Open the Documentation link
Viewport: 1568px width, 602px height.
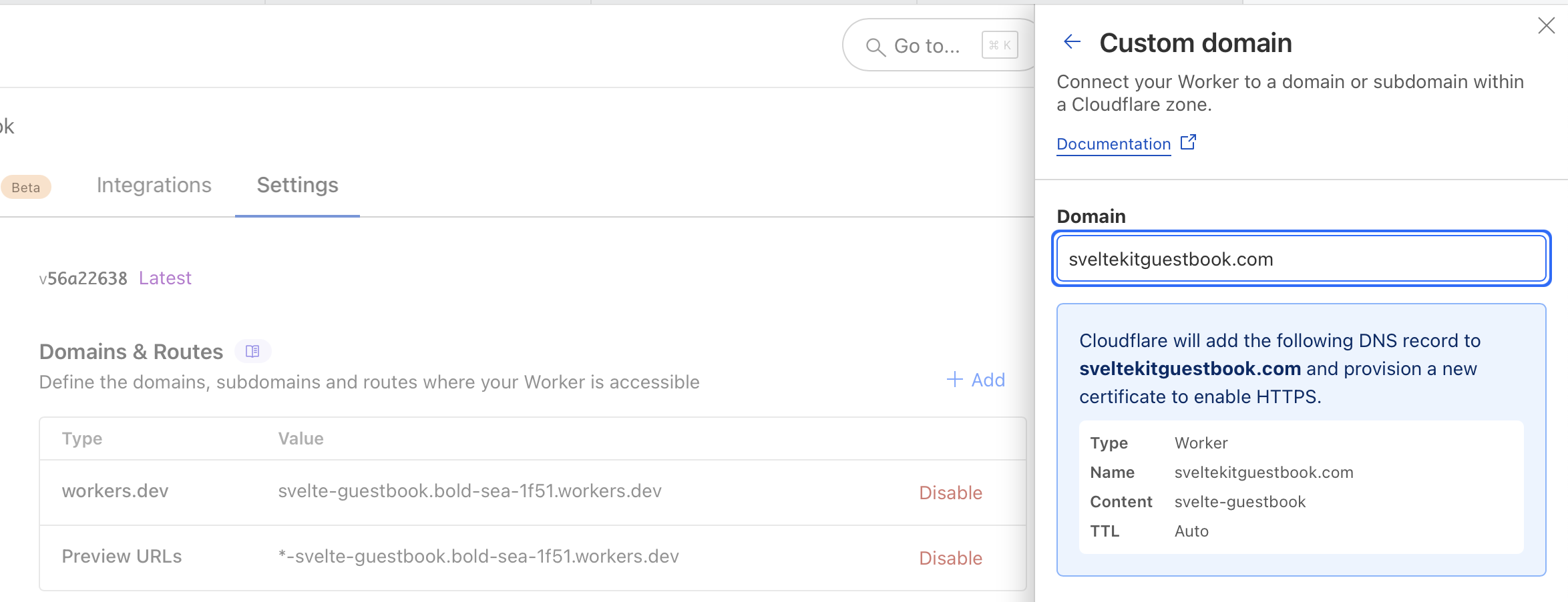coord(1113,143)
